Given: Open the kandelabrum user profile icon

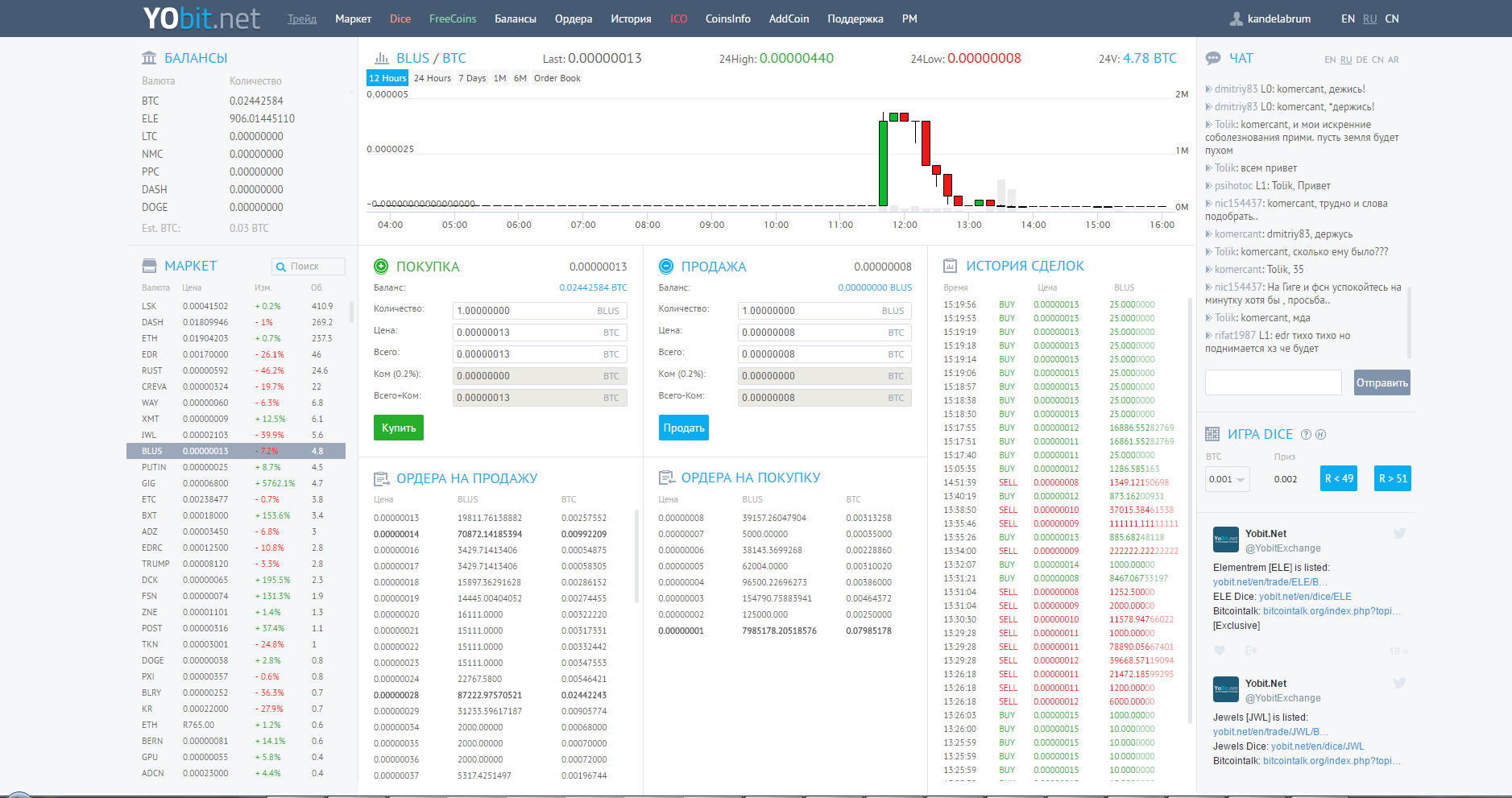Looking at the screenshot, I should 1237,19.
